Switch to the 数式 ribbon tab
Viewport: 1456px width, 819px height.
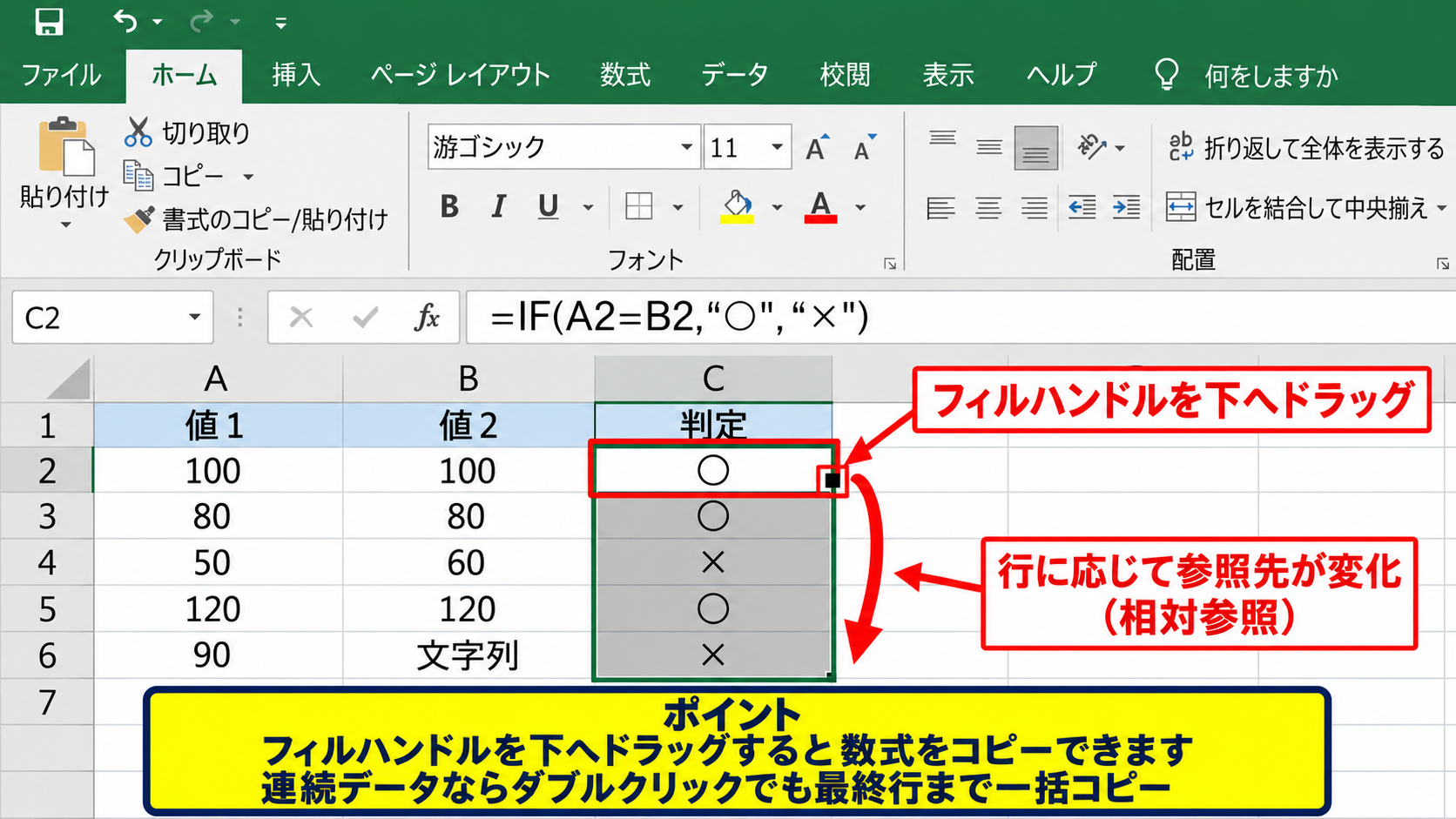pos(625,75)
